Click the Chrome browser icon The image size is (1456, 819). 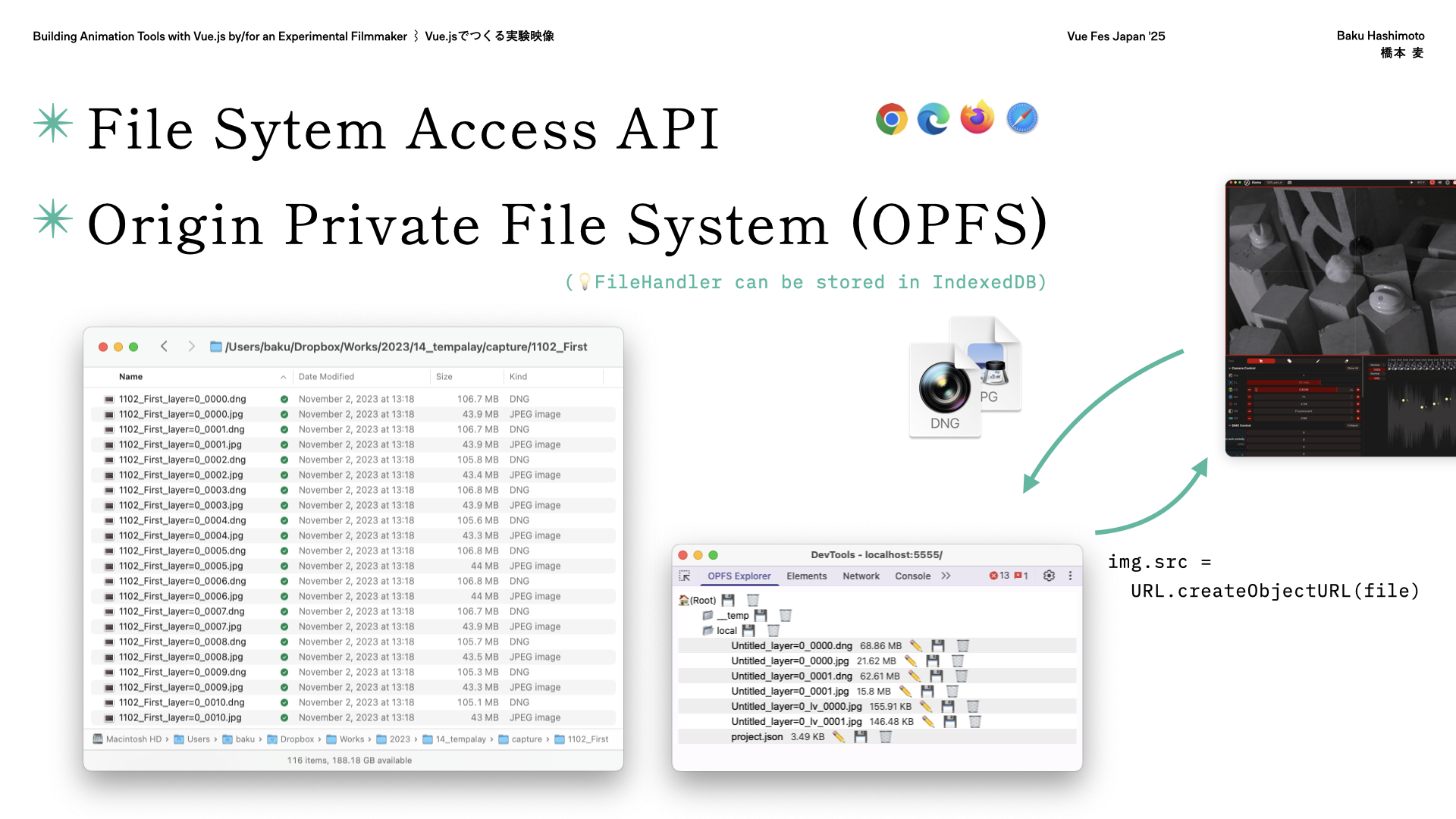point(892,119)
